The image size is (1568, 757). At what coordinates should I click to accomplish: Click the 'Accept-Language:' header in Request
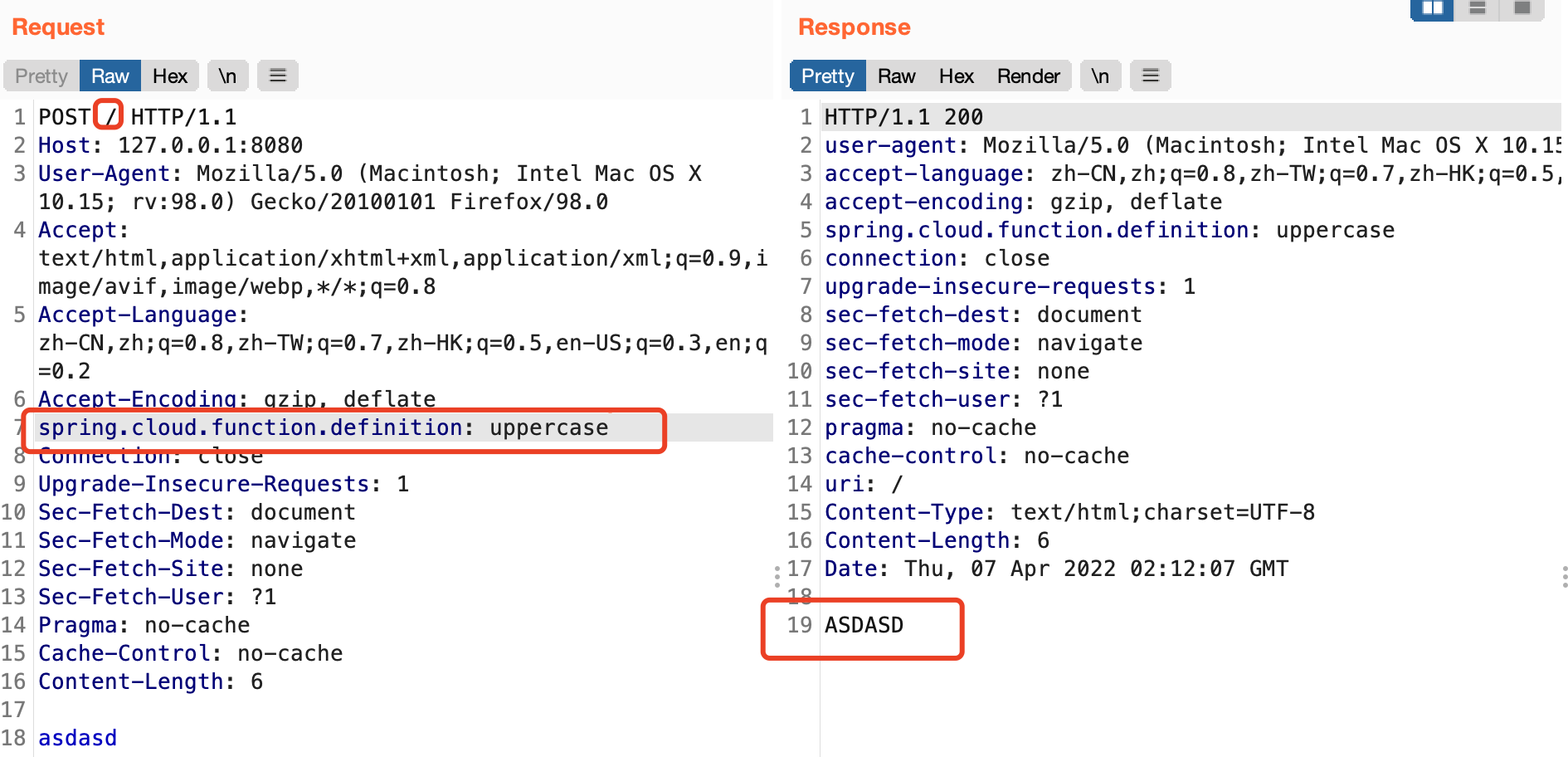click(x=143, y=315)
